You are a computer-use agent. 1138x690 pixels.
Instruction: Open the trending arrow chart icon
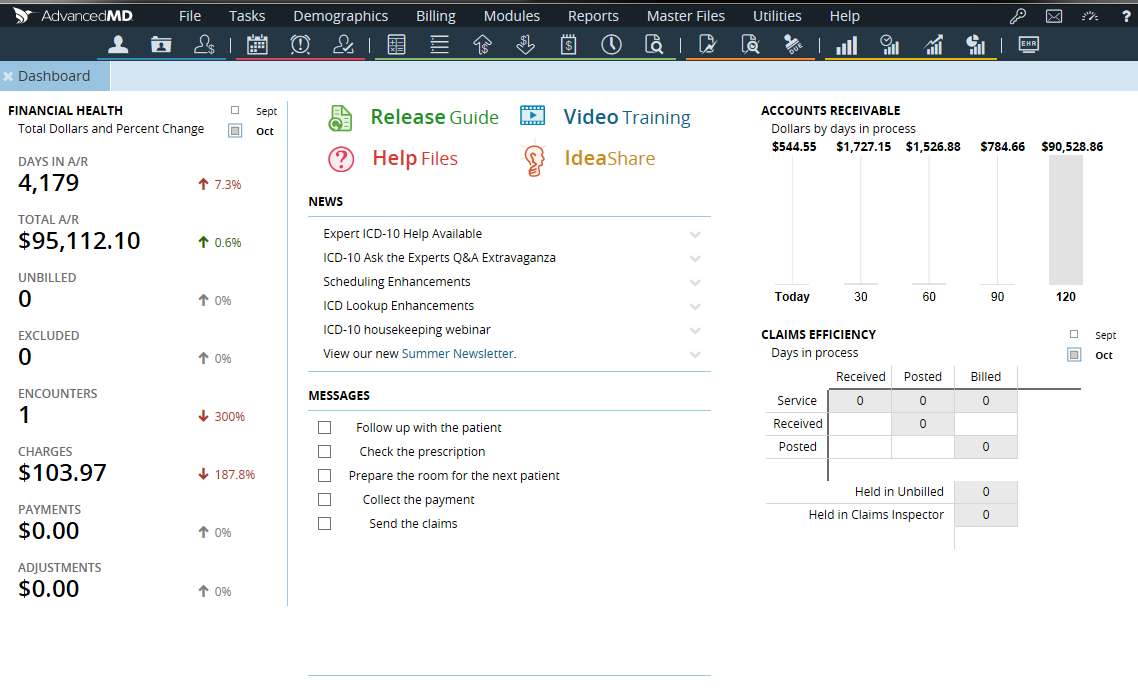(x=933, y=45)
